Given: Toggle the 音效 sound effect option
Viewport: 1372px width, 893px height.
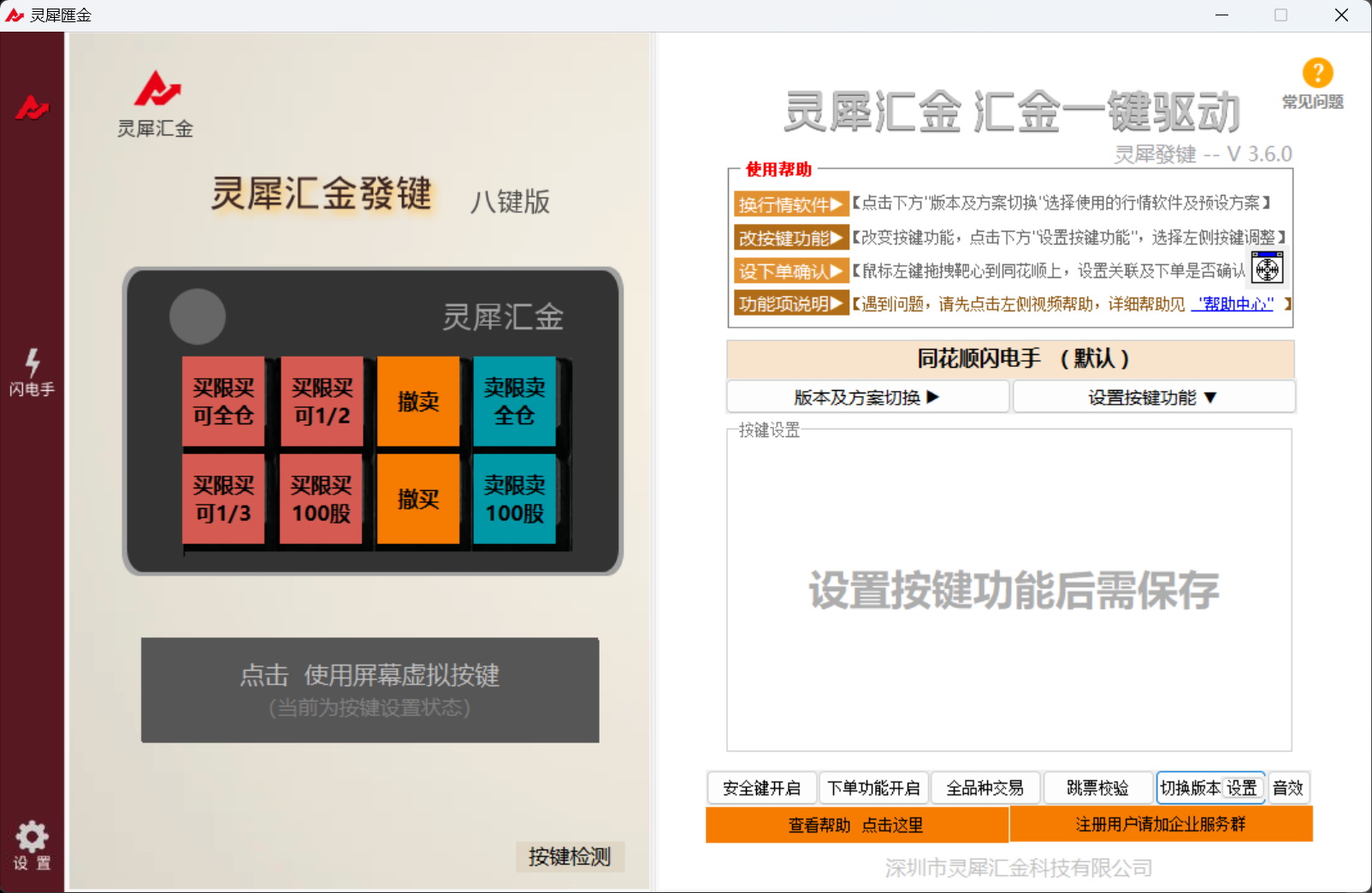Looking at the screenshot, I should click(x=1288, y=788).
